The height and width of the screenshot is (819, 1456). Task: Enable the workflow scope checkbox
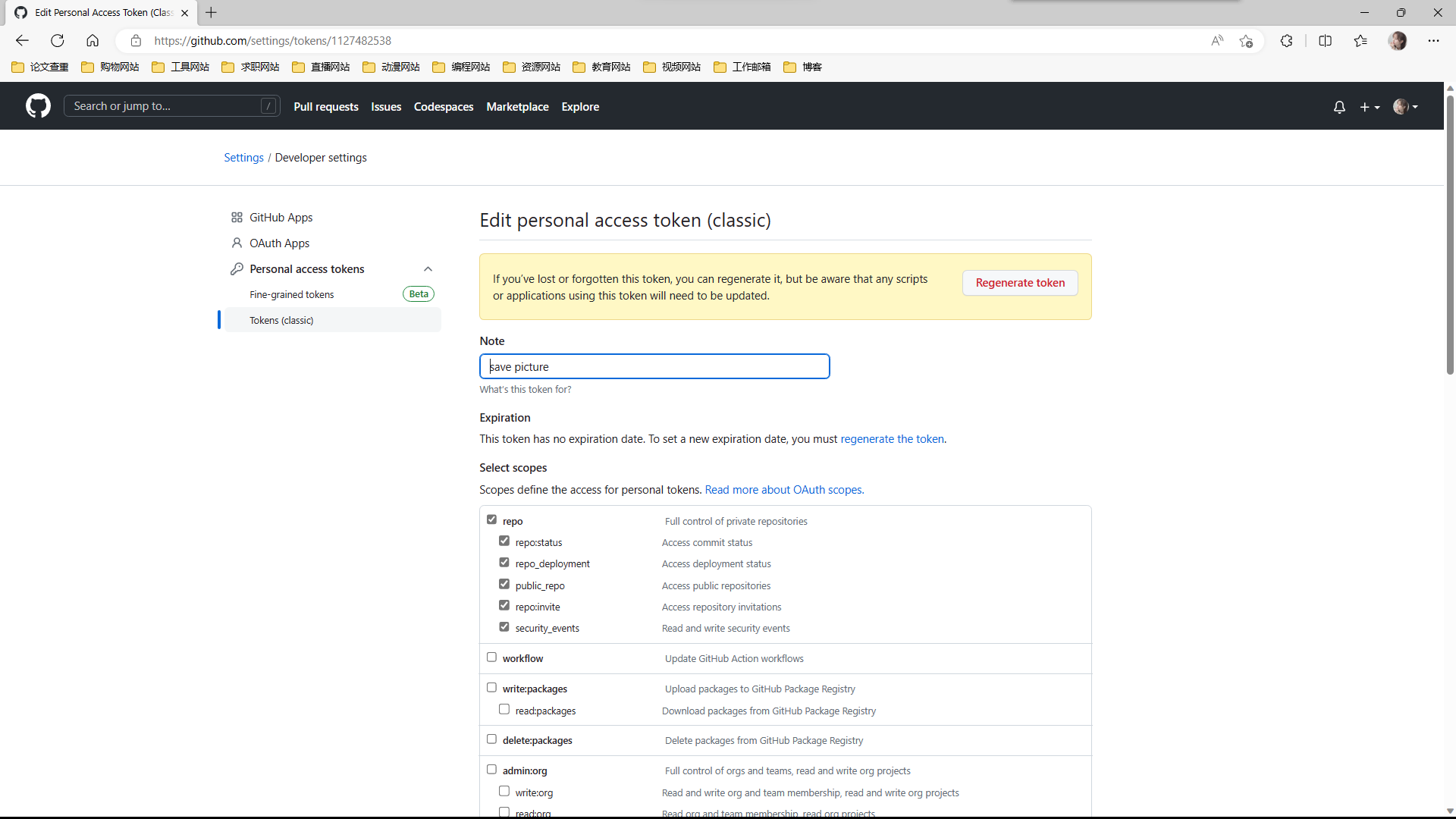coord(491,657)
